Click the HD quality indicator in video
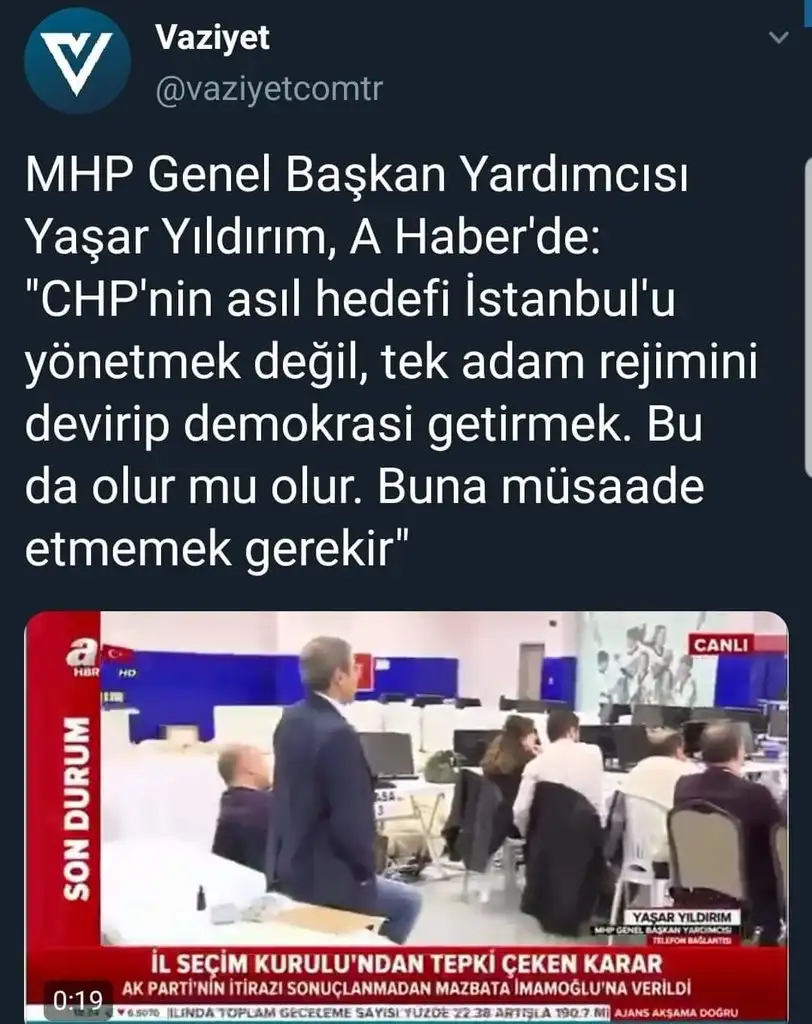The height and width of the screenshot is (1024, 812). point(127,673)
